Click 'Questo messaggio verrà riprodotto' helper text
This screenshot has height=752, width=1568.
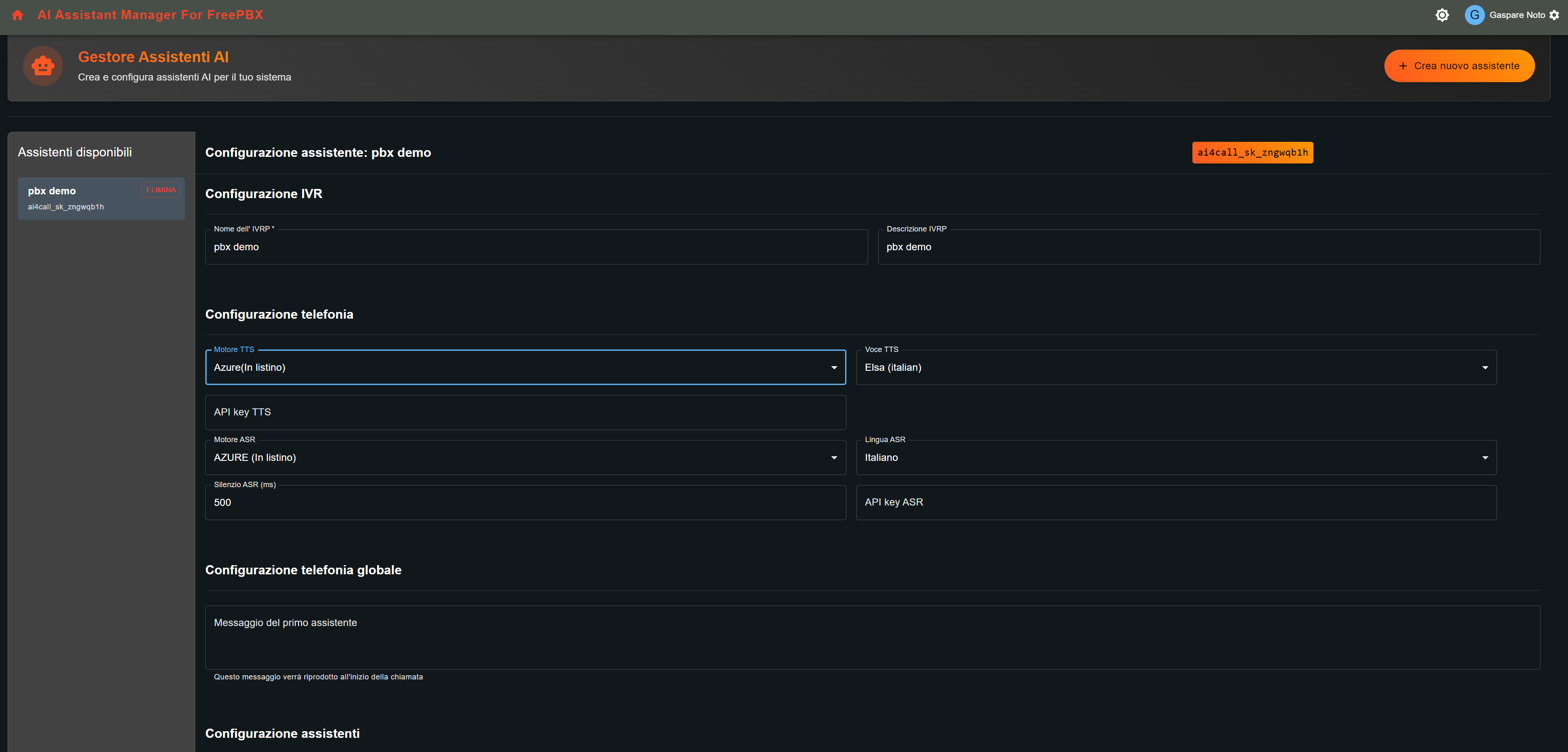point(318,677)
